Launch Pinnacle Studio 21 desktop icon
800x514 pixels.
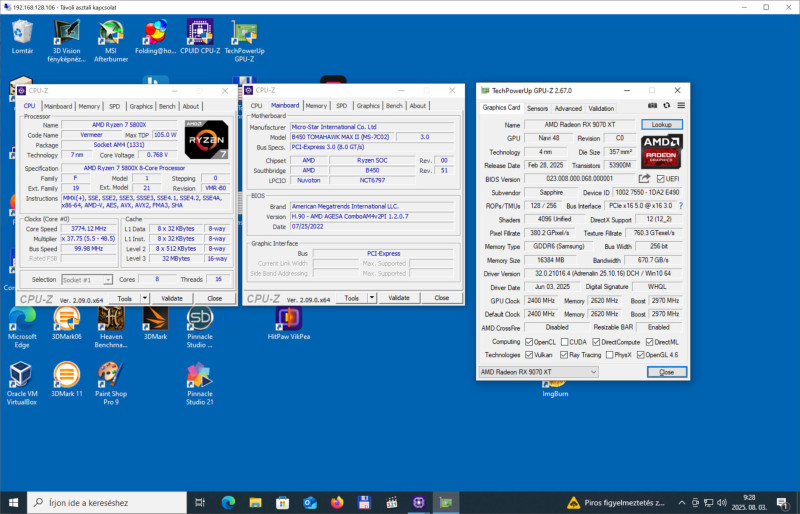[200, 383]
